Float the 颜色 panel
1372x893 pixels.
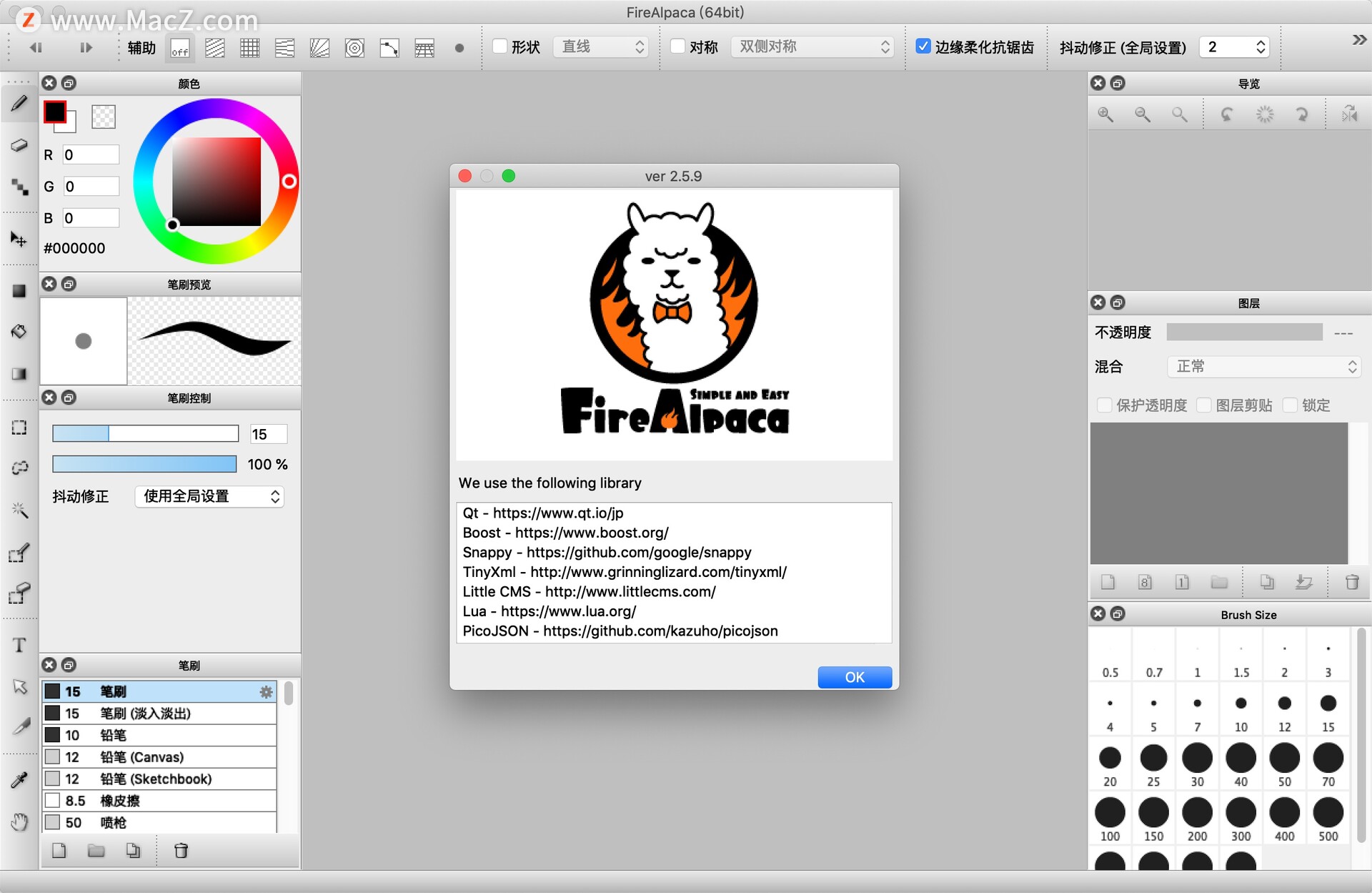(69, 84)
